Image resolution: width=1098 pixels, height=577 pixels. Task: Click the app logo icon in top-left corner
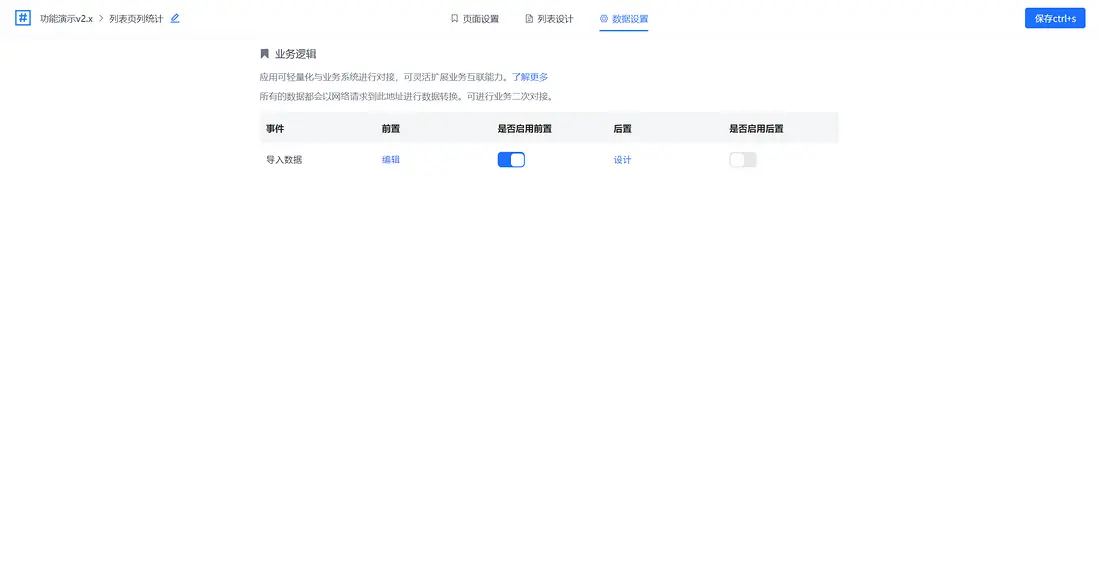point(22,17)
